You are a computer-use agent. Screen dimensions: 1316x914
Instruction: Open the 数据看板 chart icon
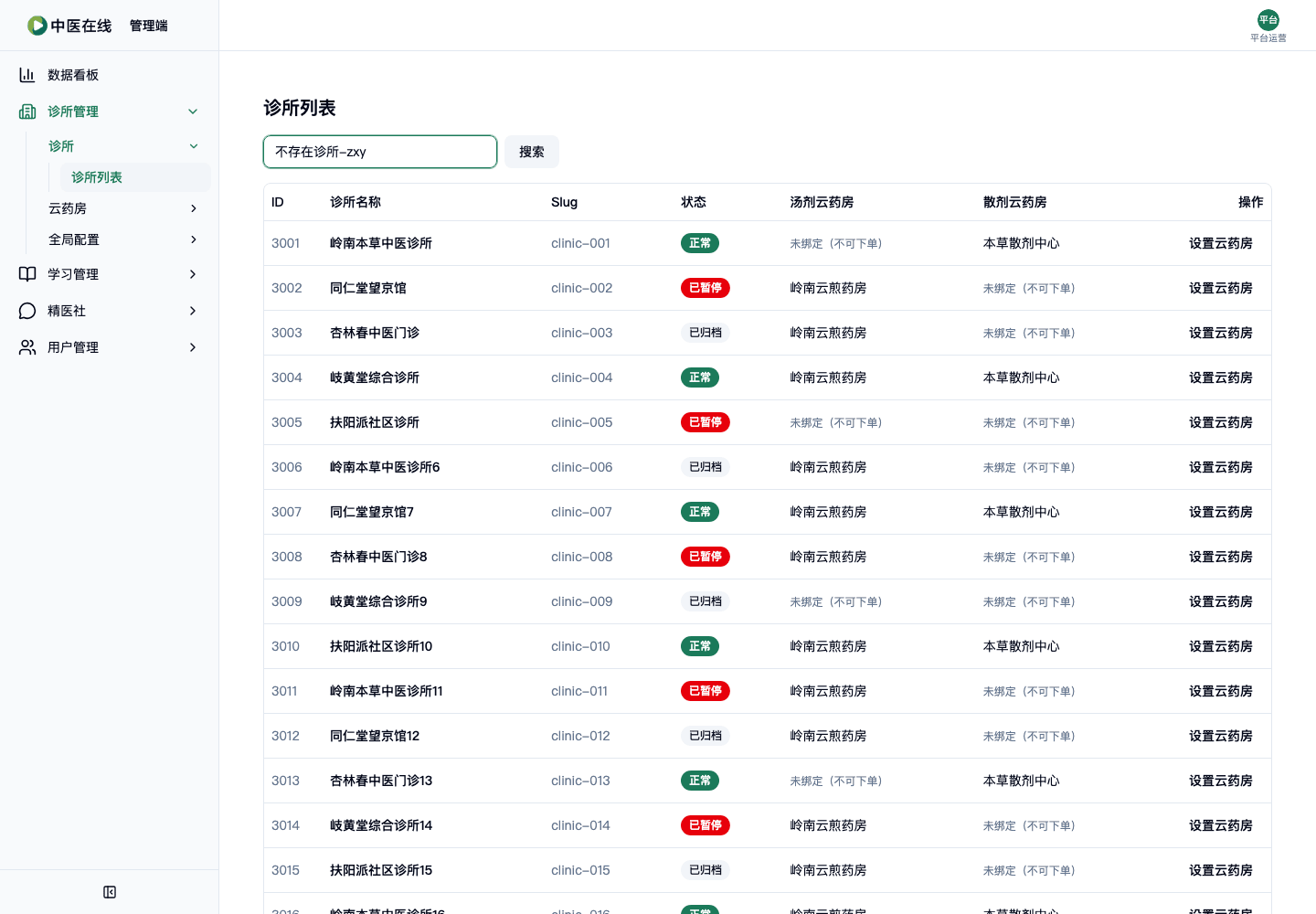point(27,75)
